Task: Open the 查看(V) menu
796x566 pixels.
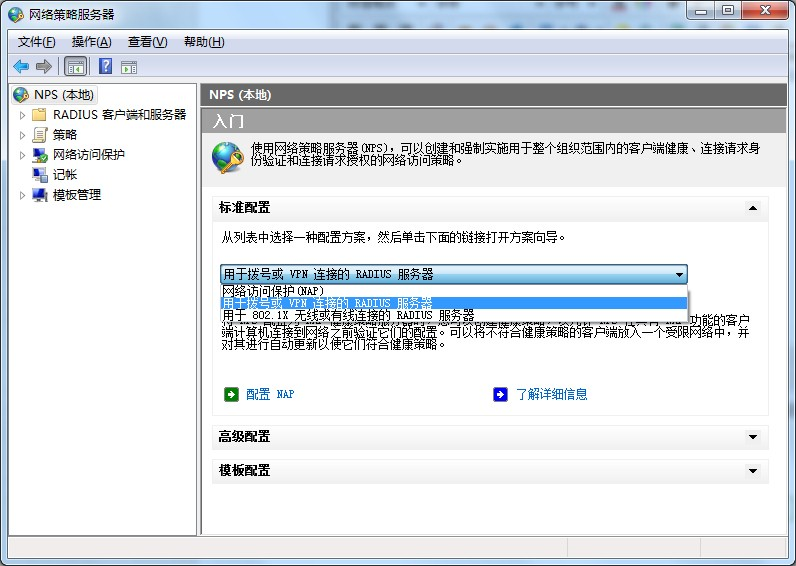Action: click(147, 42)
